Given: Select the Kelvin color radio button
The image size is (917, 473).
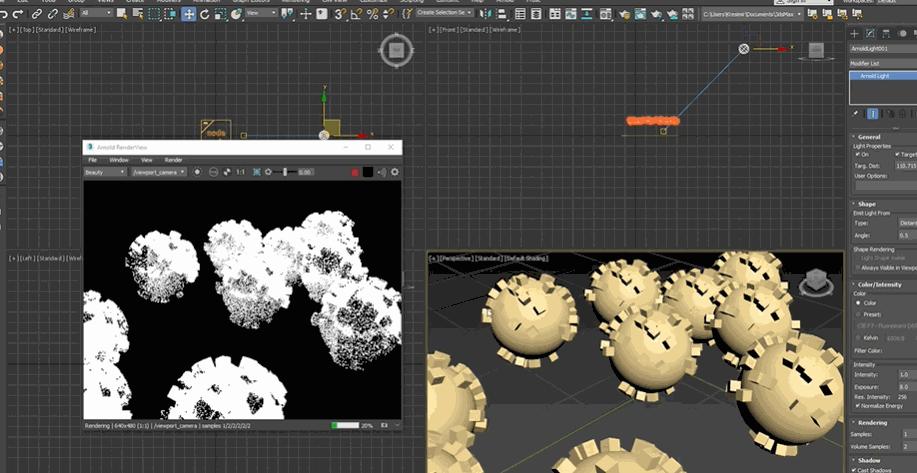Looking at the screenshot, I should (x=858, y=337).
